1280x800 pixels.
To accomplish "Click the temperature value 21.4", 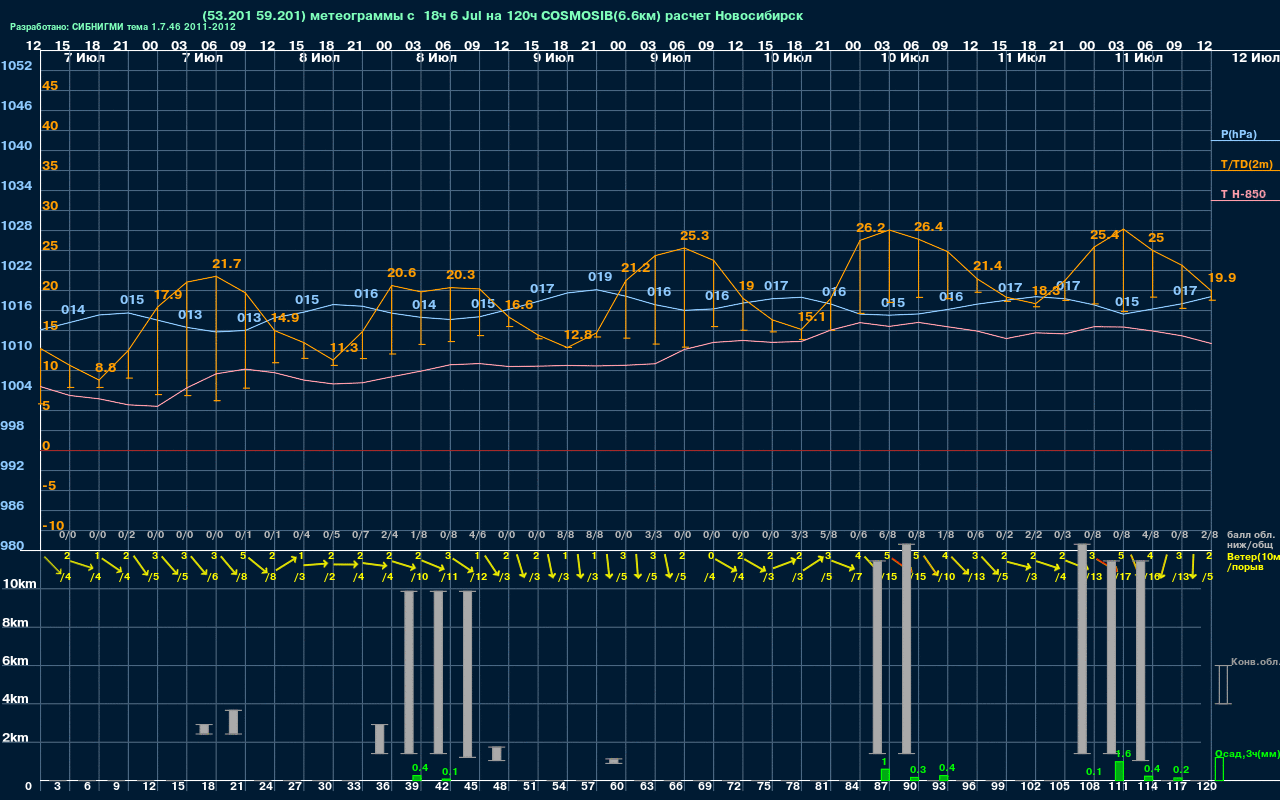I will pyautogui.click(x=987, y=266).
